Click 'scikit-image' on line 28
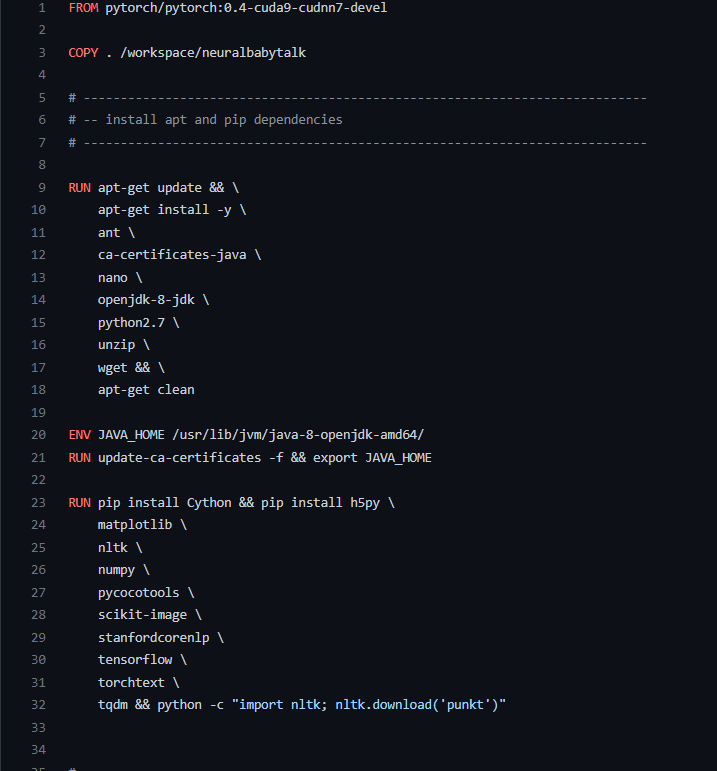 (x=142, y=615)
